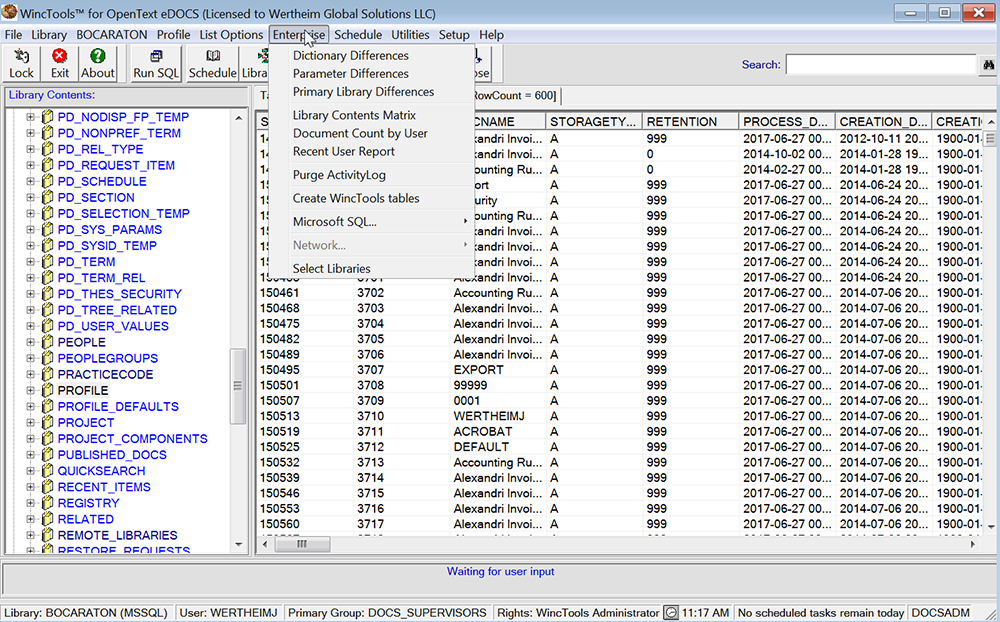
Task: Expand the PD_THES_SECURITY tree node
Action: (x=30, y=293)
